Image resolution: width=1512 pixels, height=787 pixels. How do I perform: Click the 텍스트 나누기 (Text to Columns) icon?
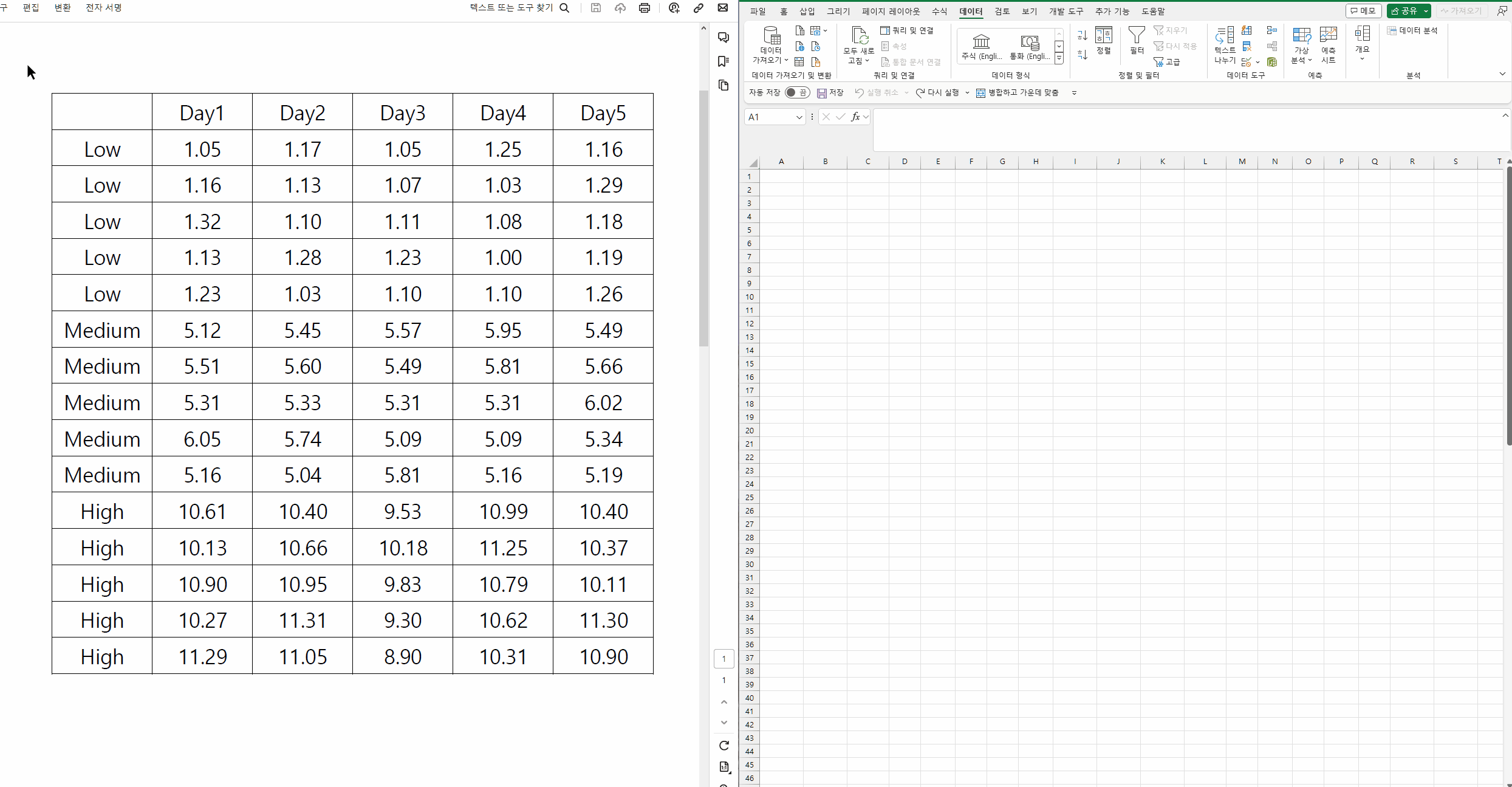coord(1225,36)
